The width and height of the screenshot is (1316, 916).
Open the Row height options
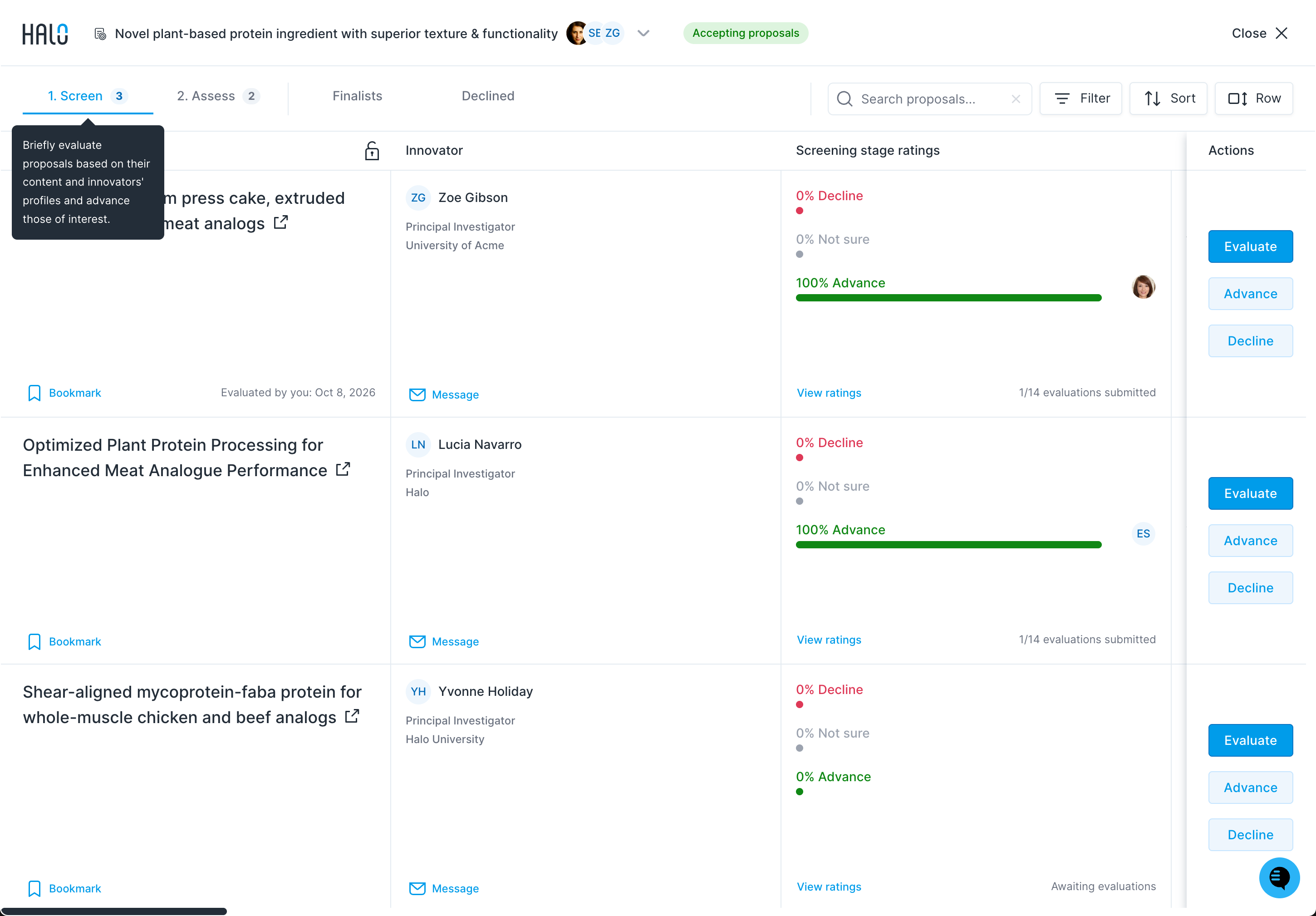coord(1253,98)
